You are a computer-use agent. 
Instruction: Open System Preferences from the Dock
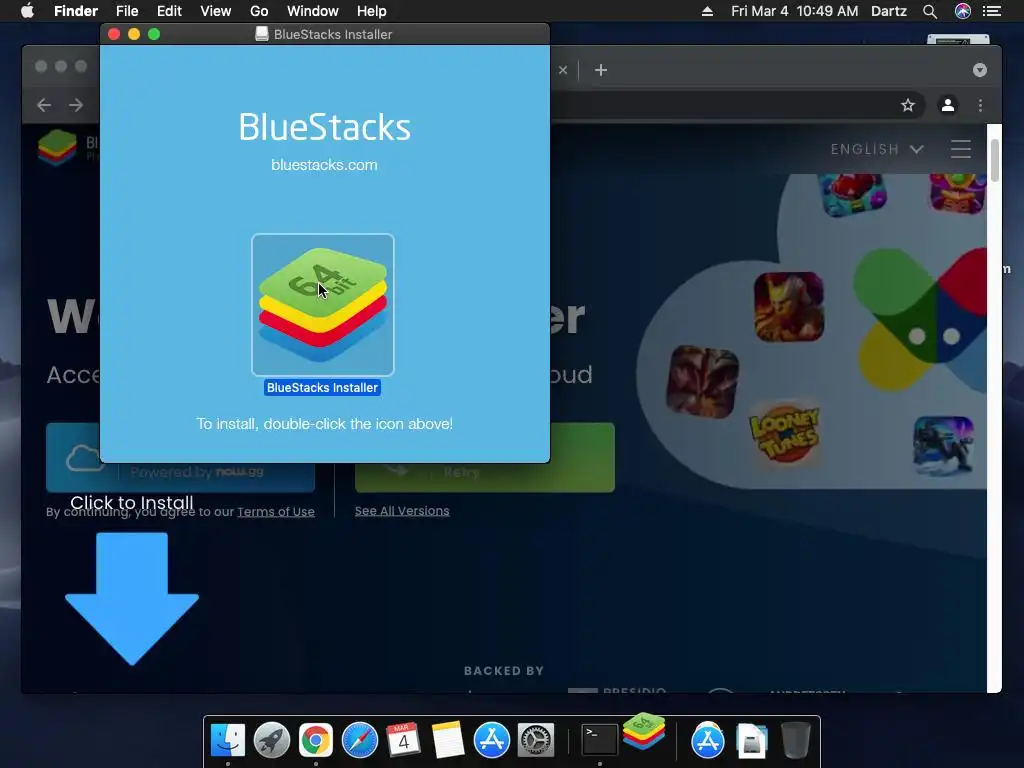point(536,740)
